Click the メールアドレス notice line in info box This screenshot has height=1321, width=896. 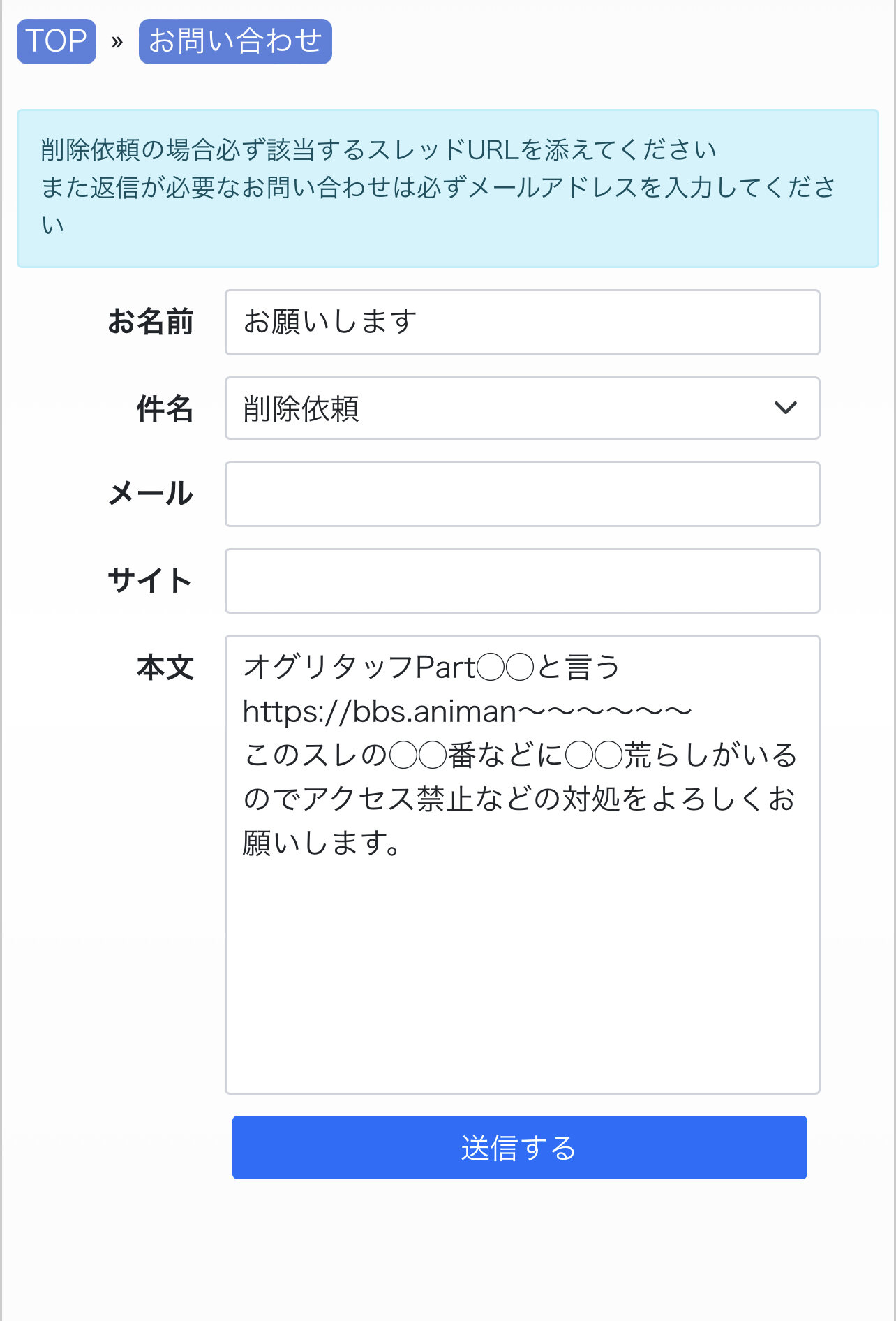coord(437,187)
